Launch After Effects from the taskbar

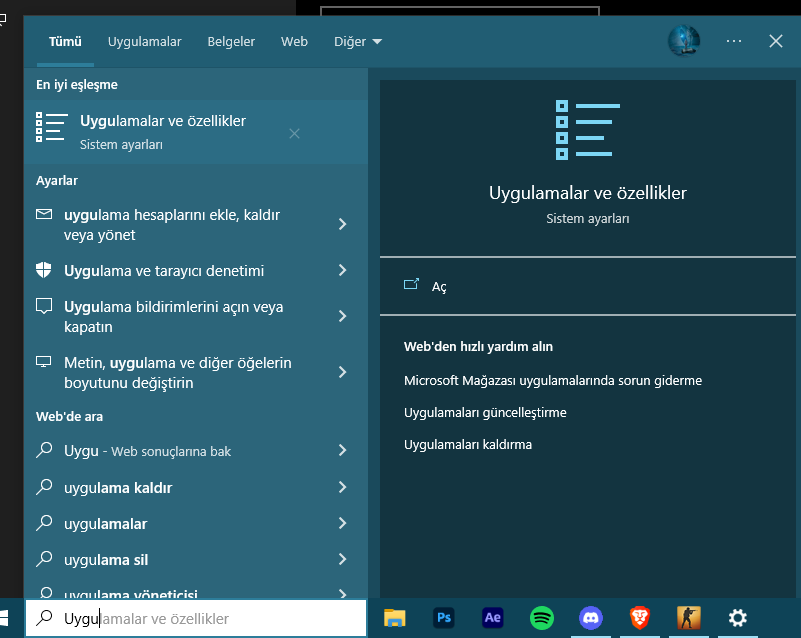coord(492,618)
